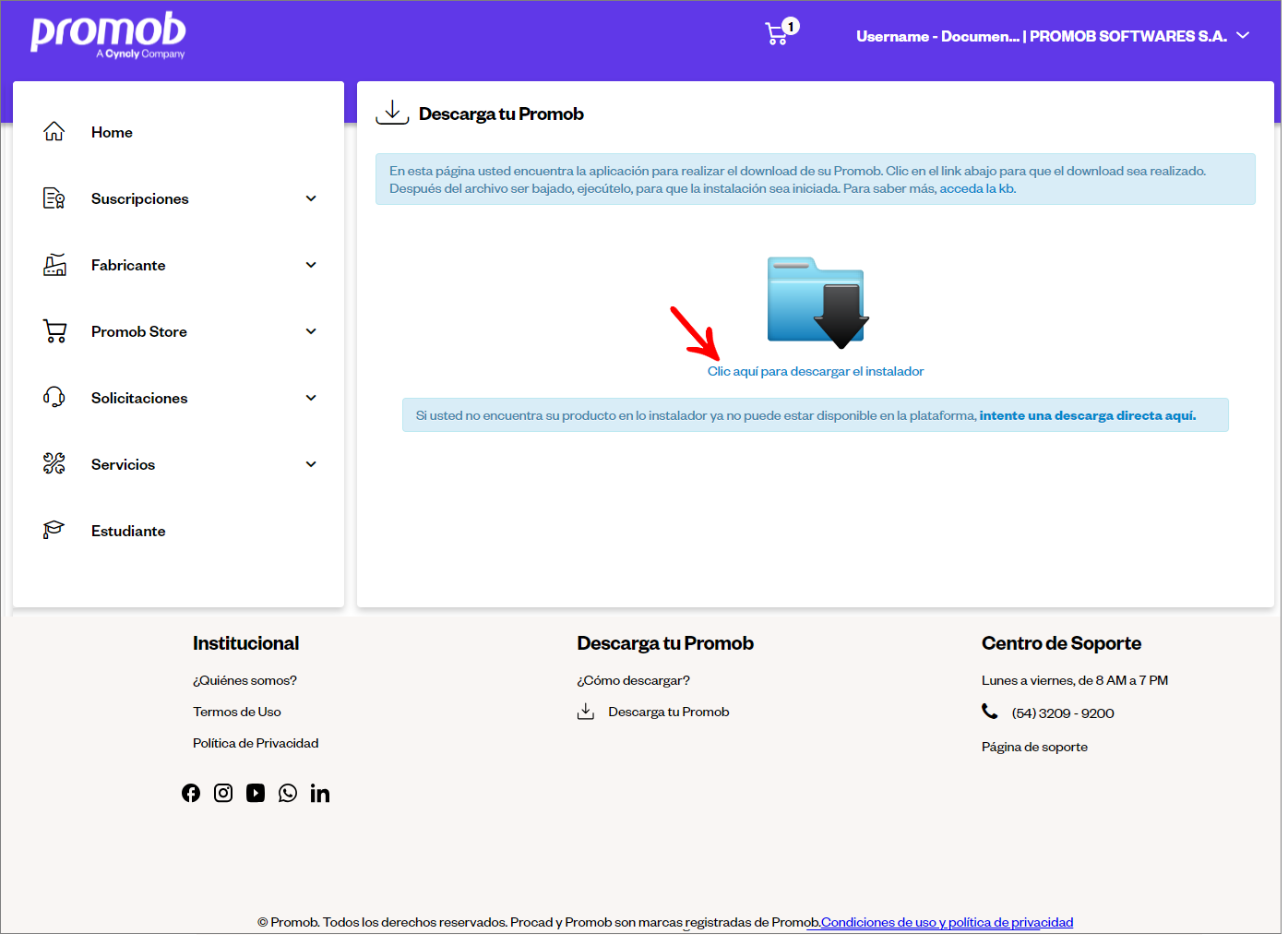Screen dimensions: 1288x946
Task: Click the Home house icon
Action: tap(54, 132)
